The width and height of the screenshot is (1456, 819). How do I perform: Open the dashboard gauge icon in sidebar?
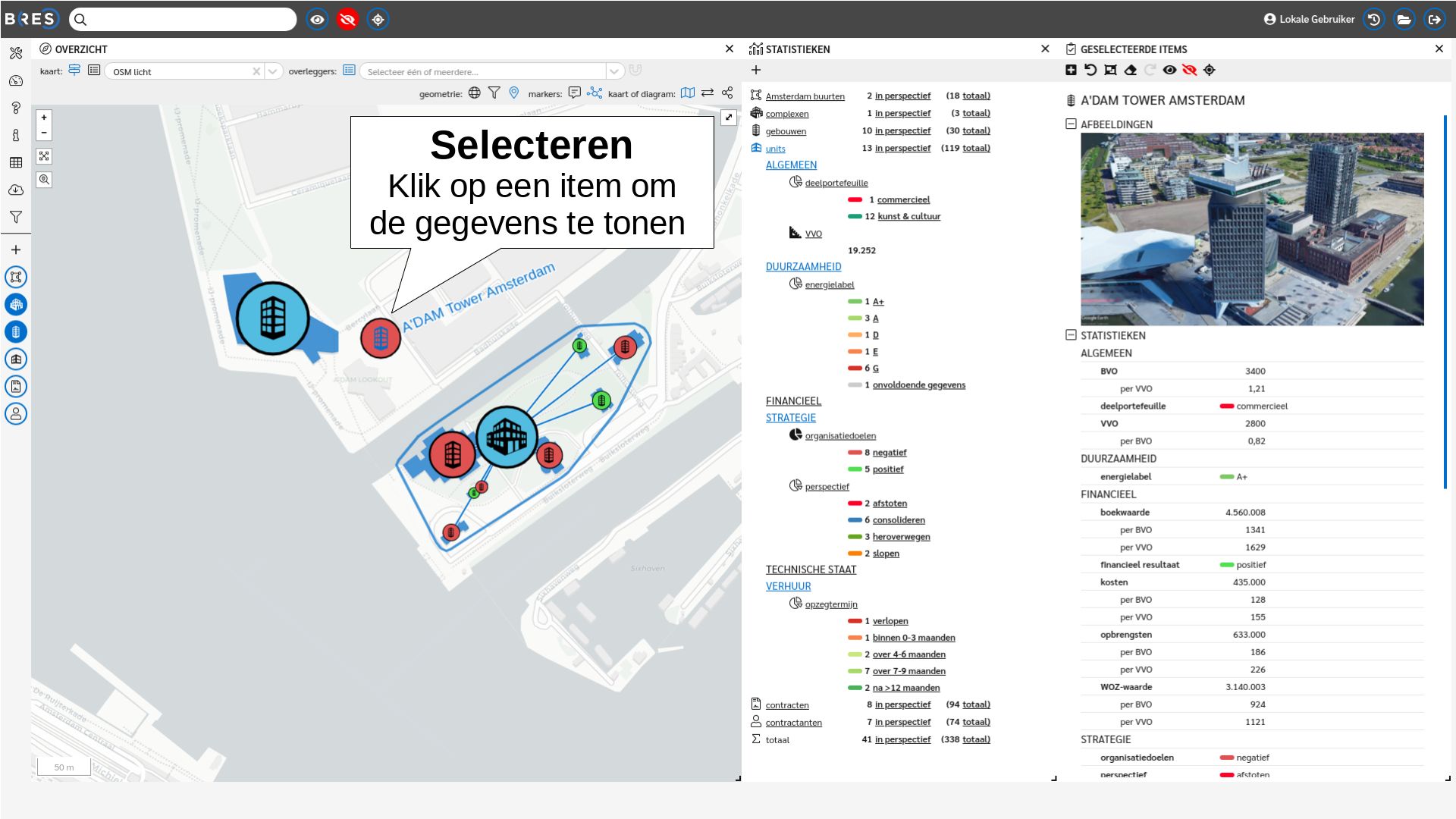coord(16,80)
